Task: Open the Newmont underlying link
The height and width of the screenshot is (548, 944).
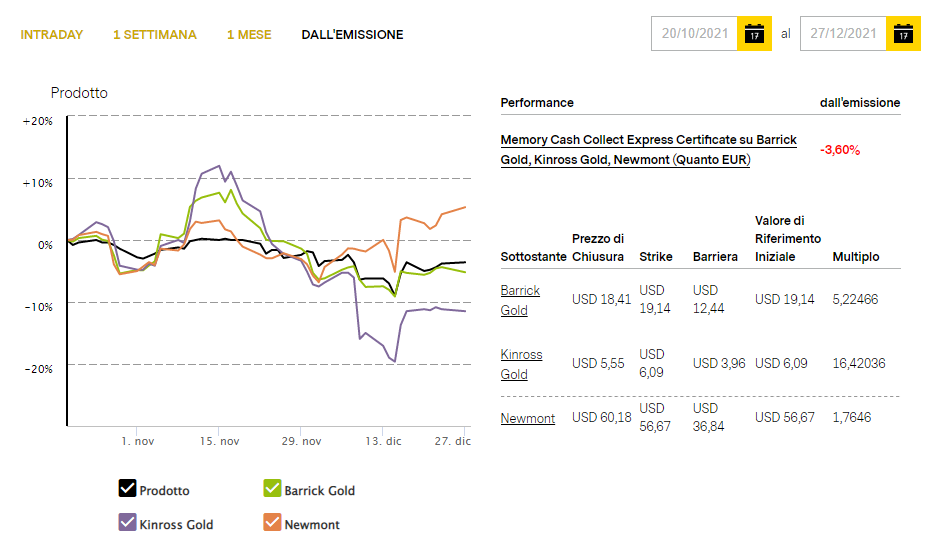Action: 527,418
